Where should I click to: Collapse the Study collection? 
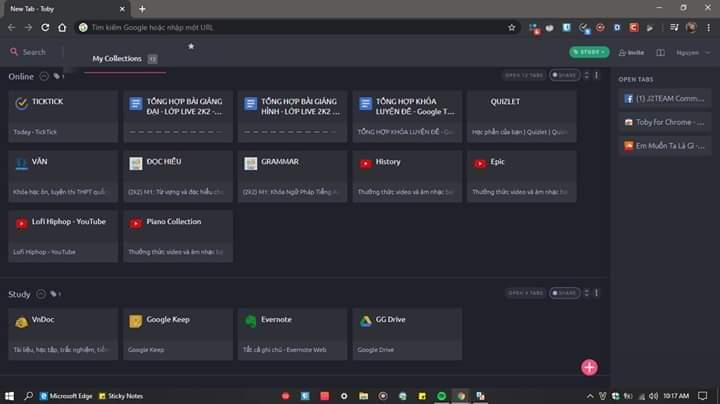click(x=40, y=294)
